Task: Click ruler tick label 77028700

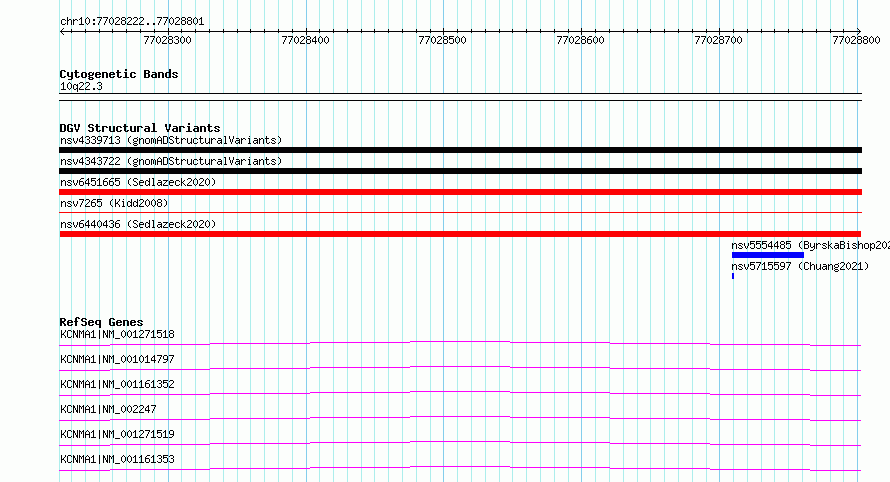Action: [x=719, y=40]
